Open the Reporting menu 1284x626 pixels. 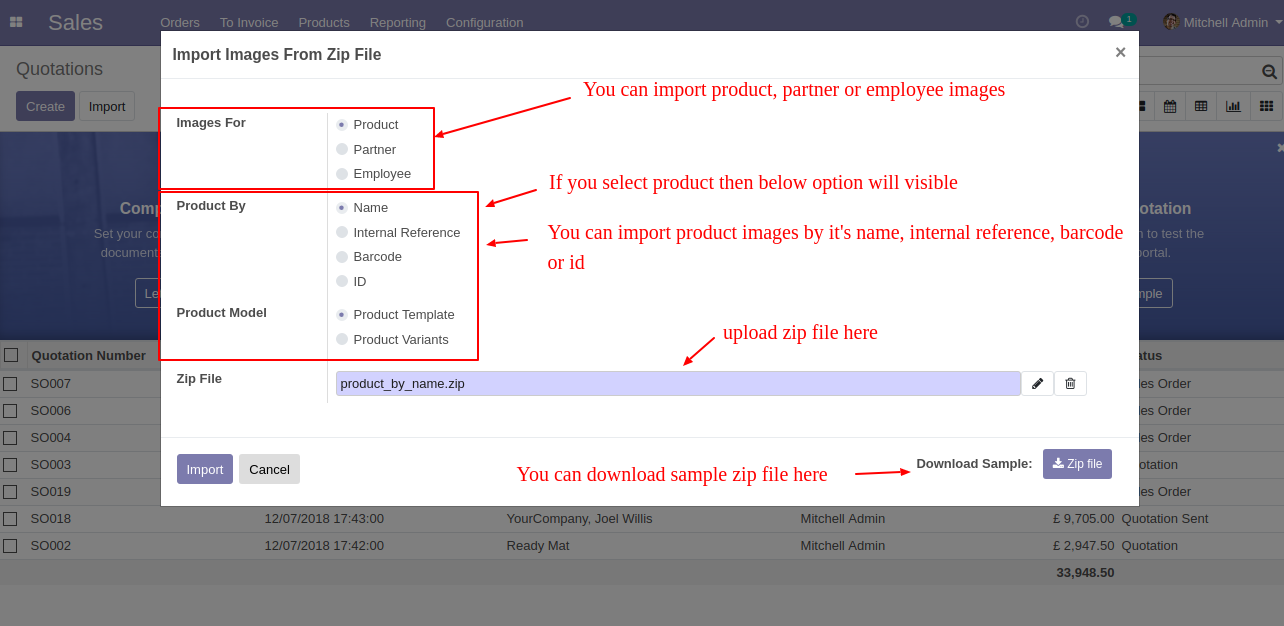click(398, 22)
